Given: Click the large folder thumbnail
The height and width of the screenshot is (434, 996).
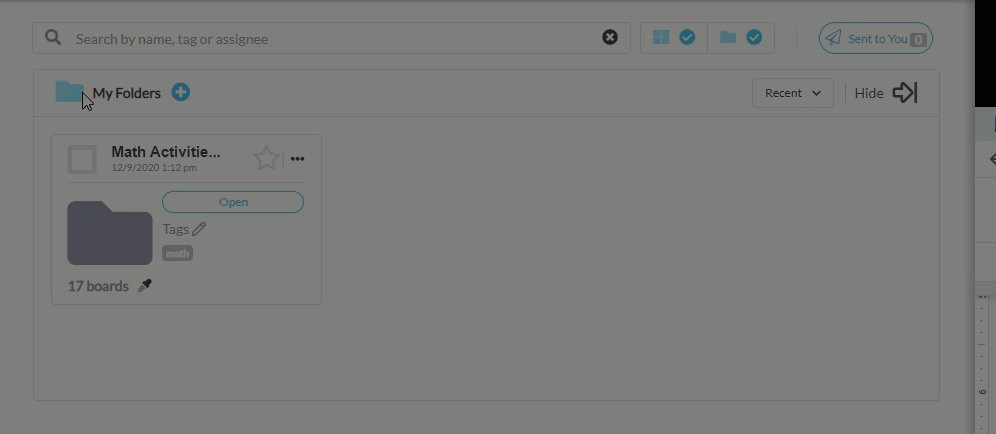Looking at the screenshot, I should (110, 233).
